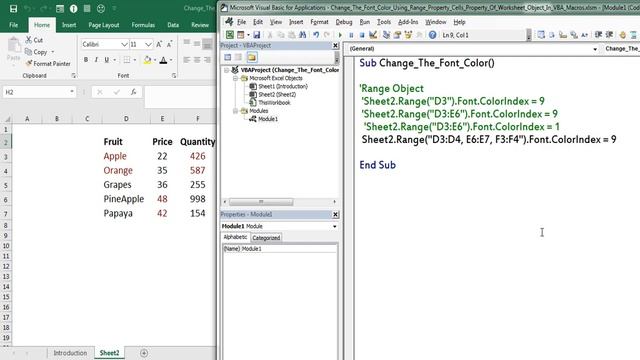
Task: Click the Fill Color bucket swatch
Action: point(147,60)
